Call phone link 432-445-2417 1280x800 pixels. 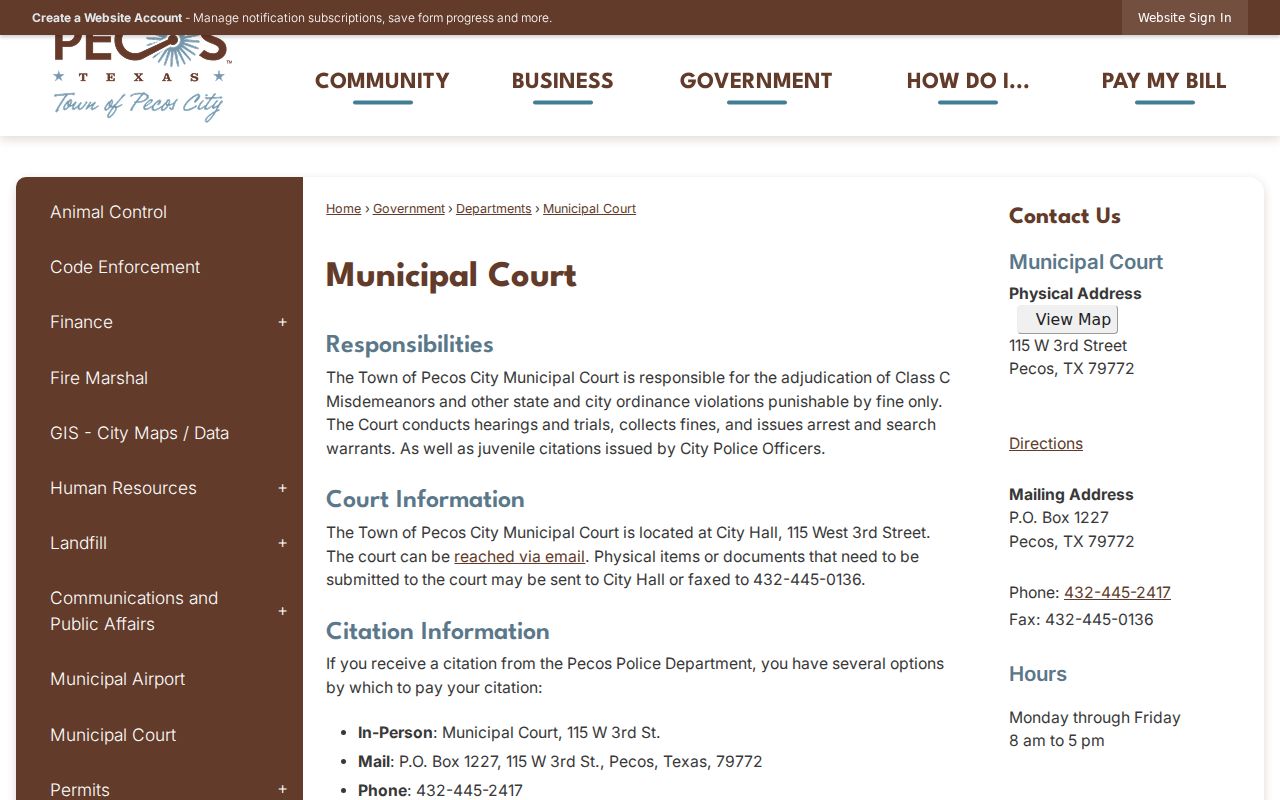point(1117,593)
